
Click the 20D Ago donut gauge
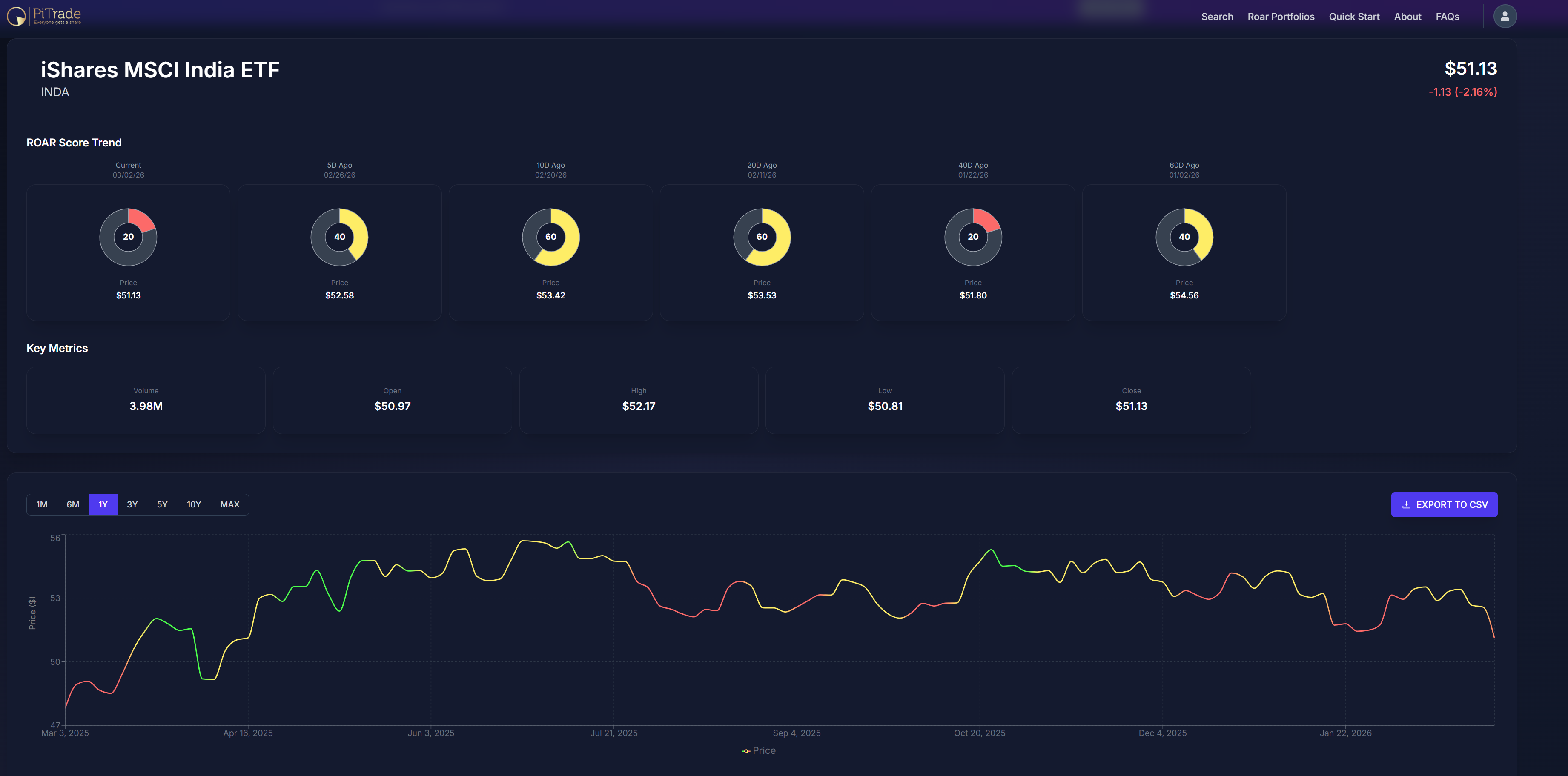[762, 237]
